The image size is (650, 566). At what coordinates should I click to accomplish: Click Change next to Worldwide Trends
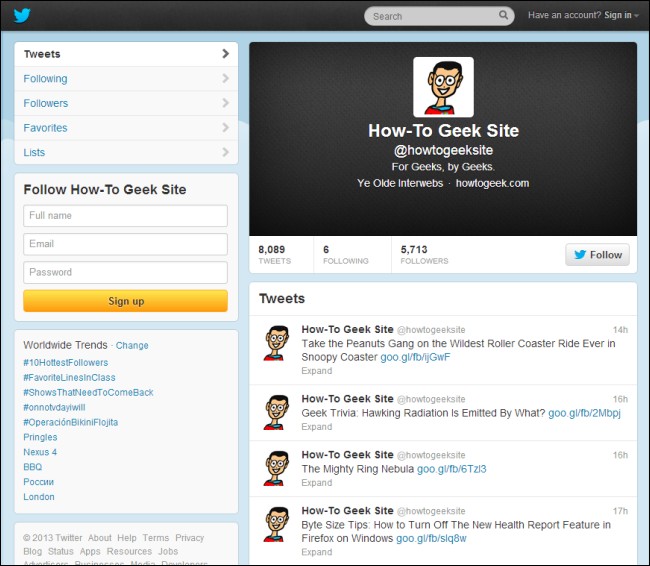132,345
